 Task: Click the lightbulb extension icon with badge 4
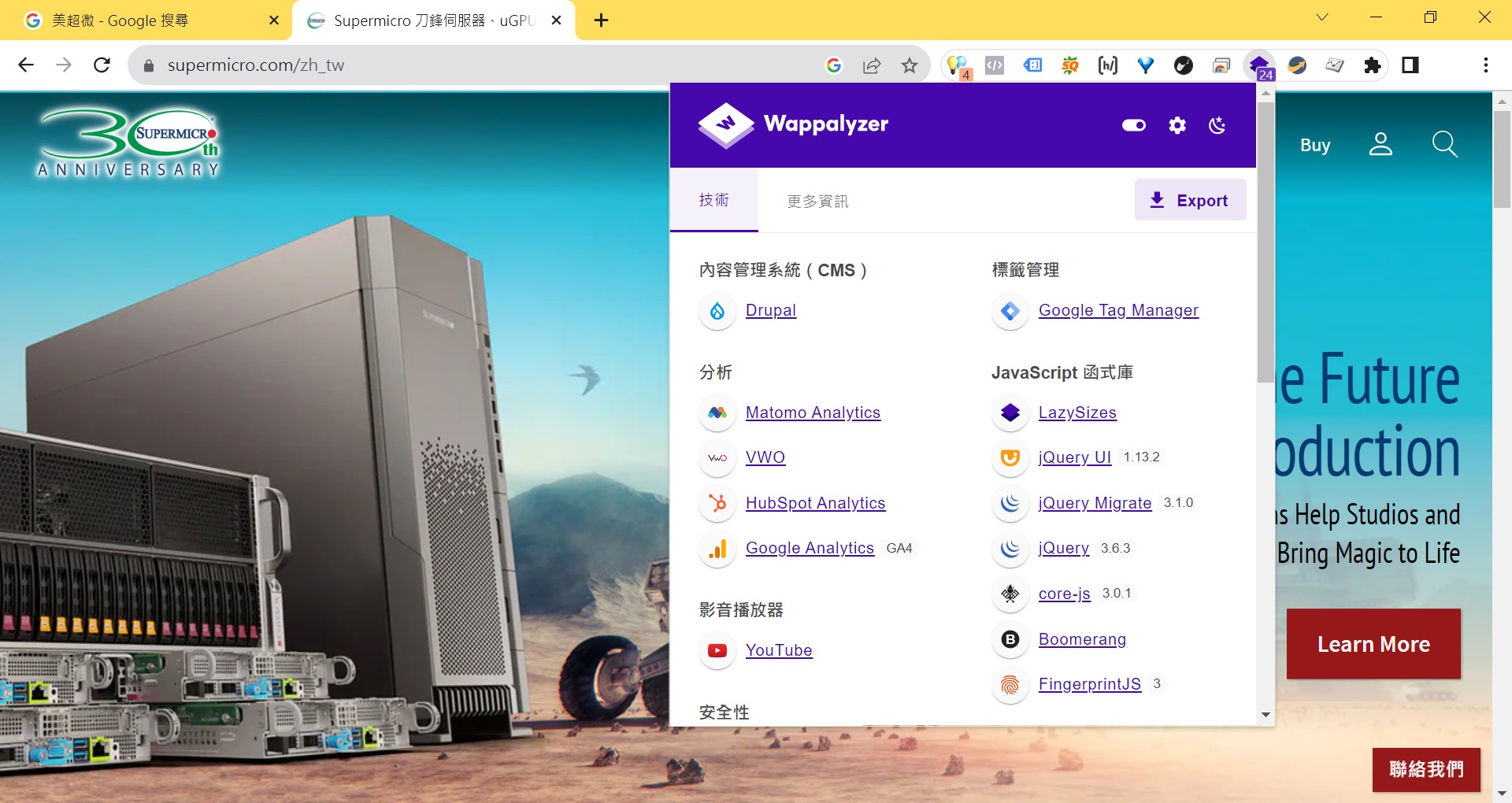tap(958, 66)
